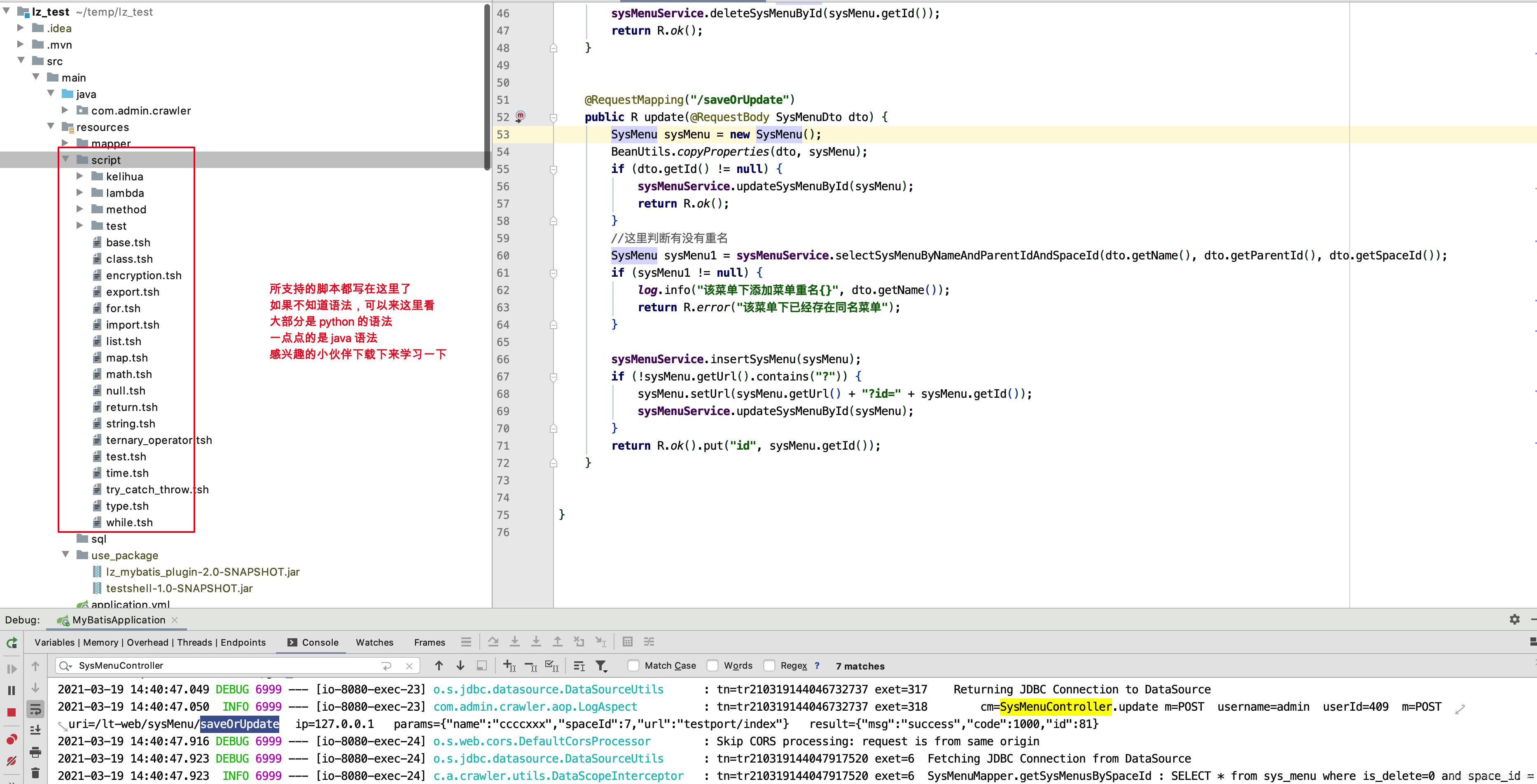Open the Variables Memory Overhead Threads tab
The height and width of the screenshot is (784, 1537).
click(x=150, y=642)
